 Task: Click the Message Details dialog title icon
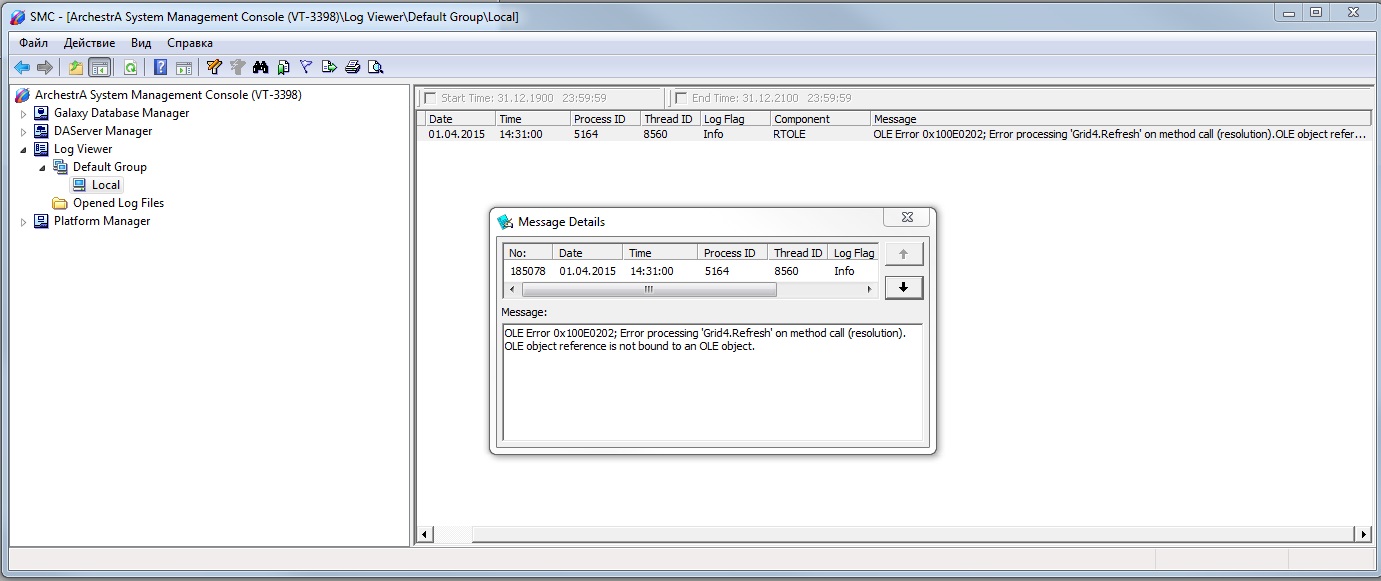tap(505, 222)
